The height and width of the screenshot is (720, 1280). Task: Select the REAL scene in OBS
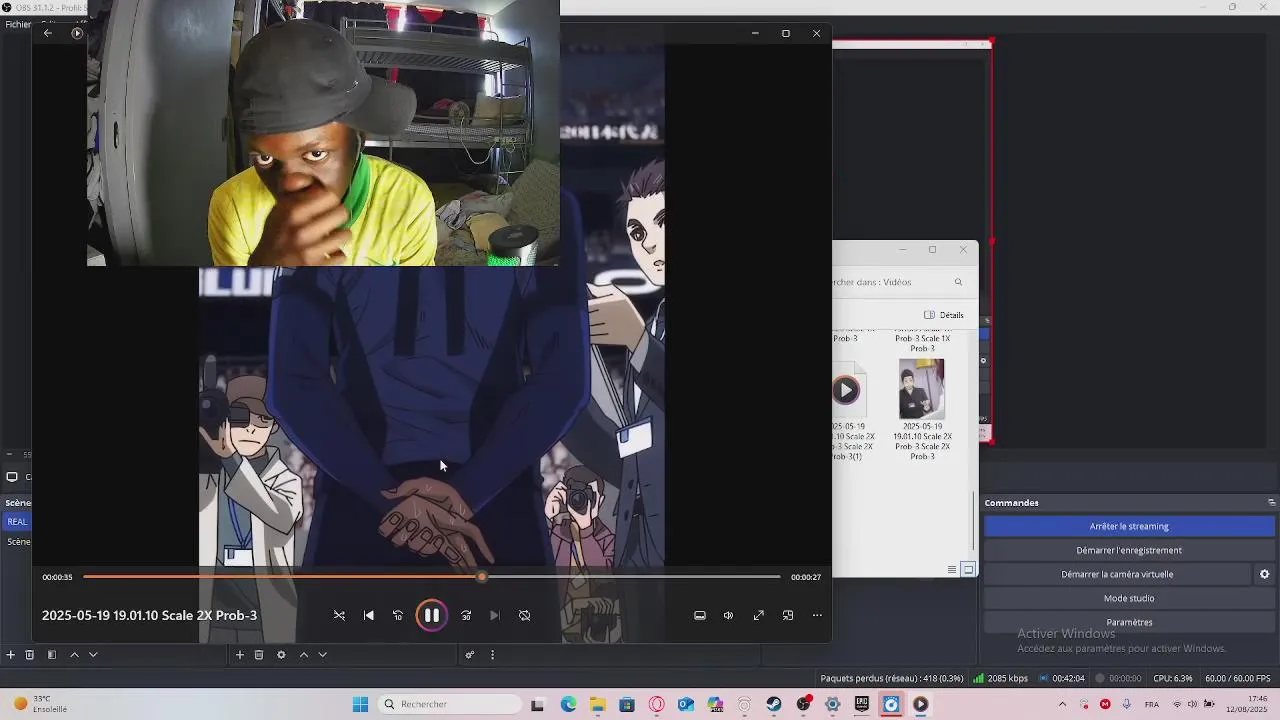[17, 522]
